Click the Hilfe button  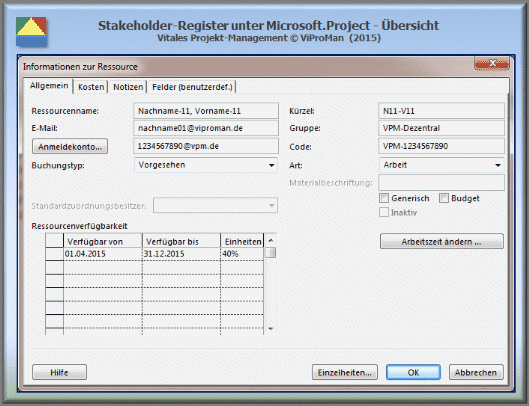click(x=59, y=372)
